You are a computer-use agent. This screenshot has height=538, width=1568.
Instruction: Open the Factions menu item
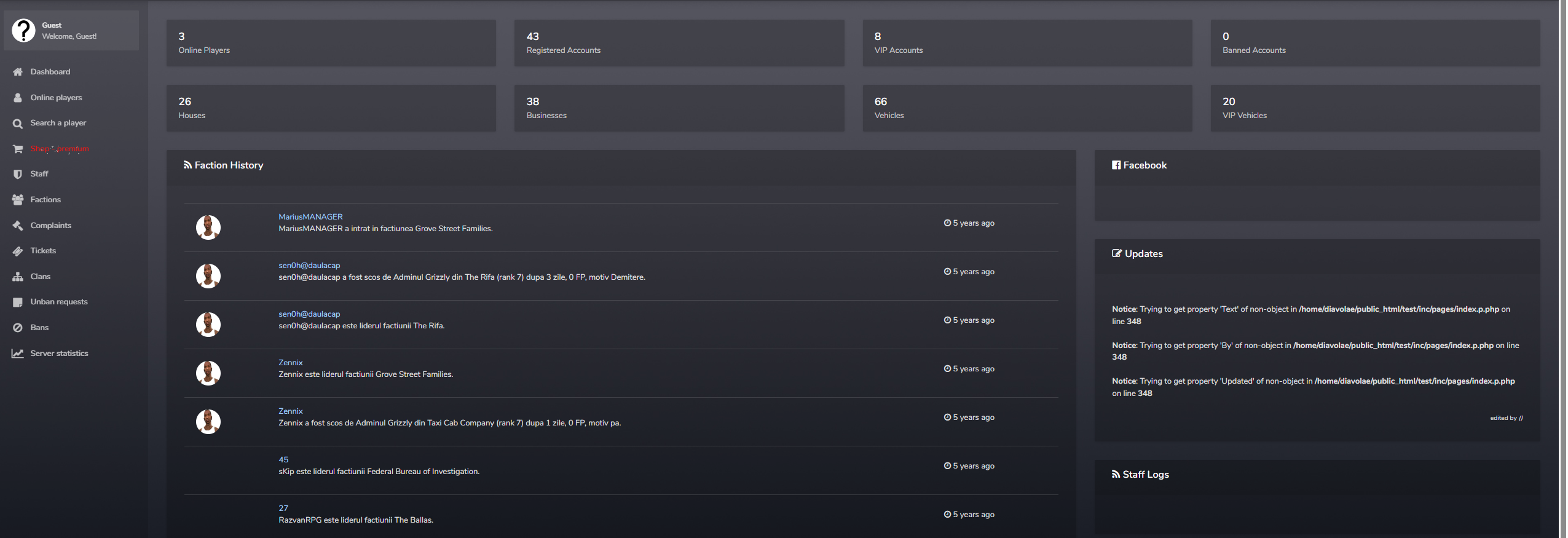point(45,200)
